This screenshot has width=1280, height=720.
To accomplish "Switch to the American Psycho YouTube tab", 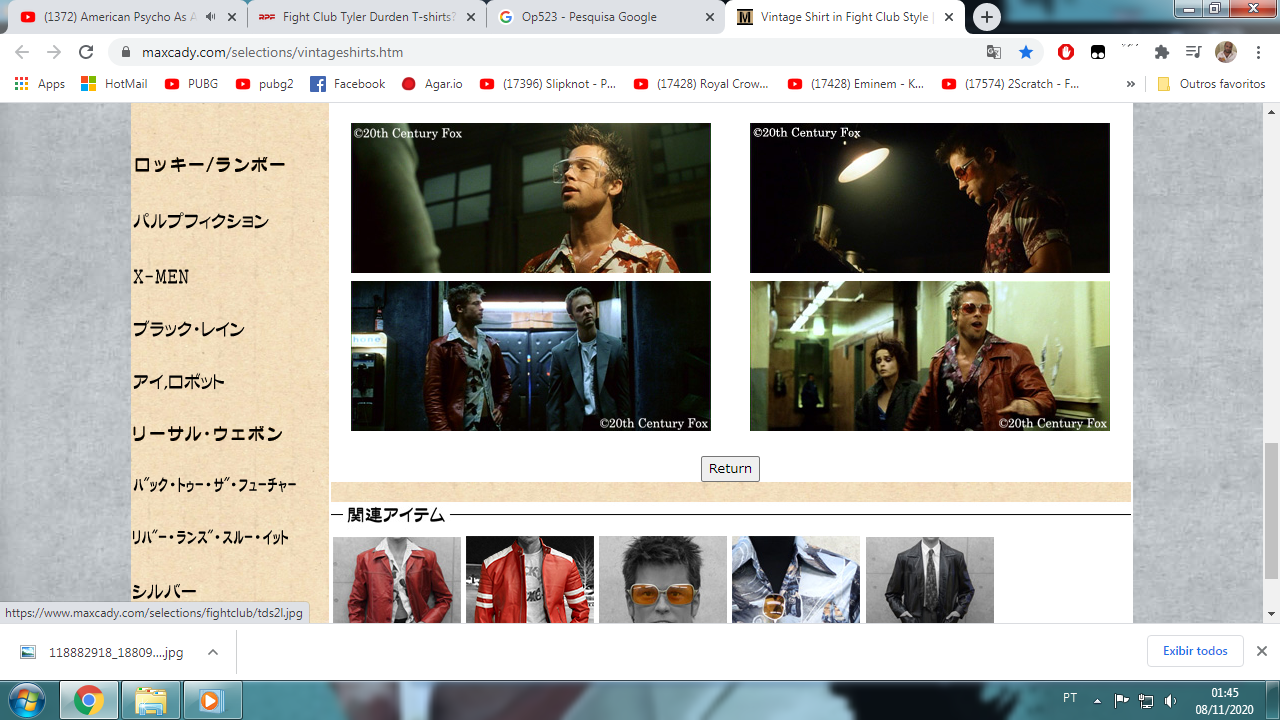I will 118,17.
